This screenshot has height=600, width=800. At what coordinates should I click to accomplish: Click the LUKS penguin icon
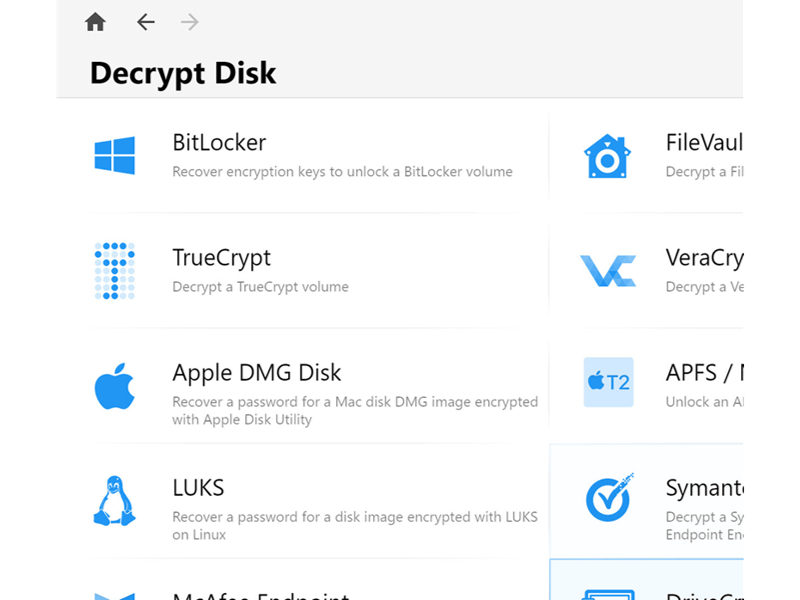click(115, 501)
